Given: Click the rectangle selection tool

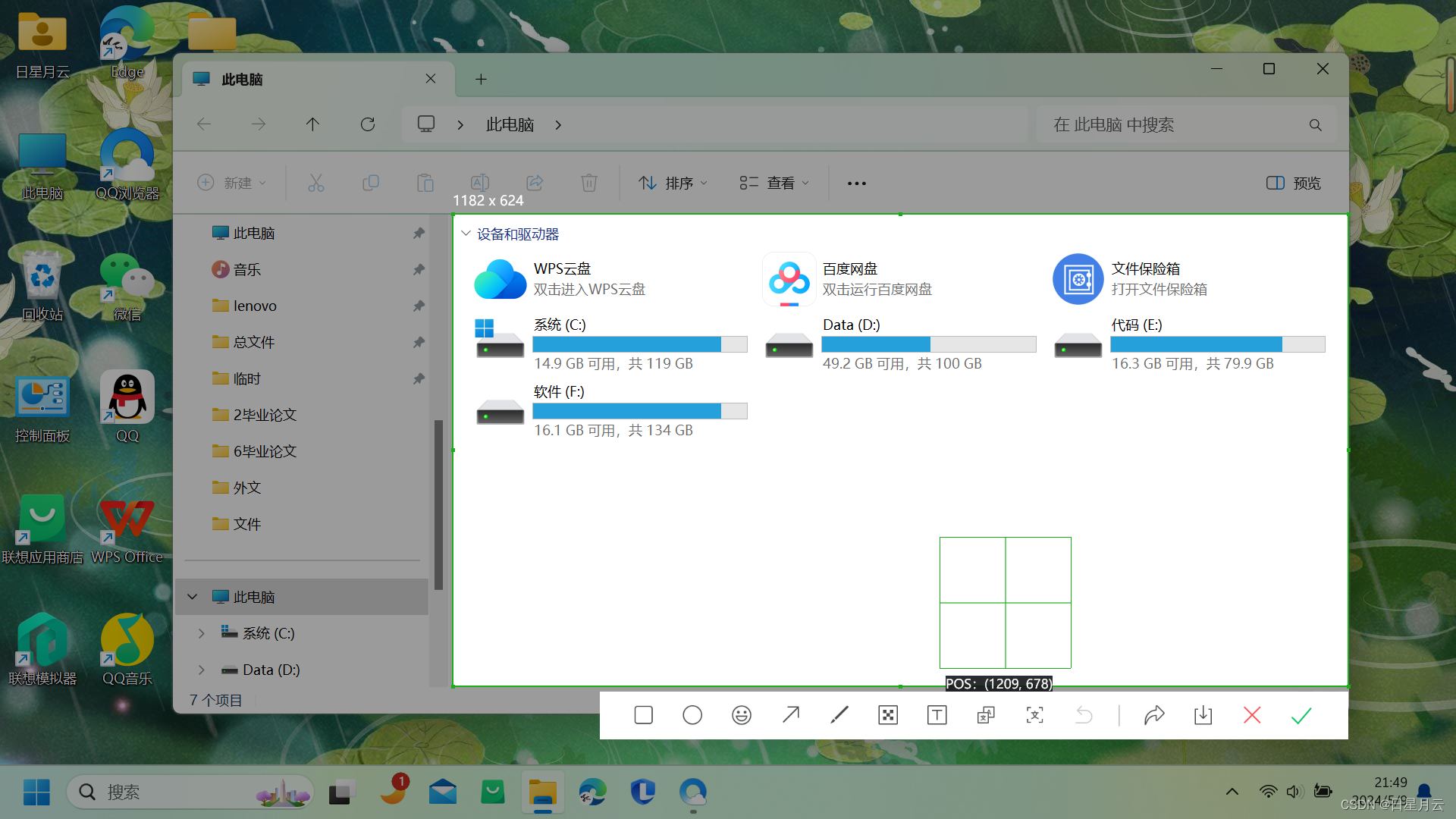Looking at the screenshot, I should (x=643, y=715).
